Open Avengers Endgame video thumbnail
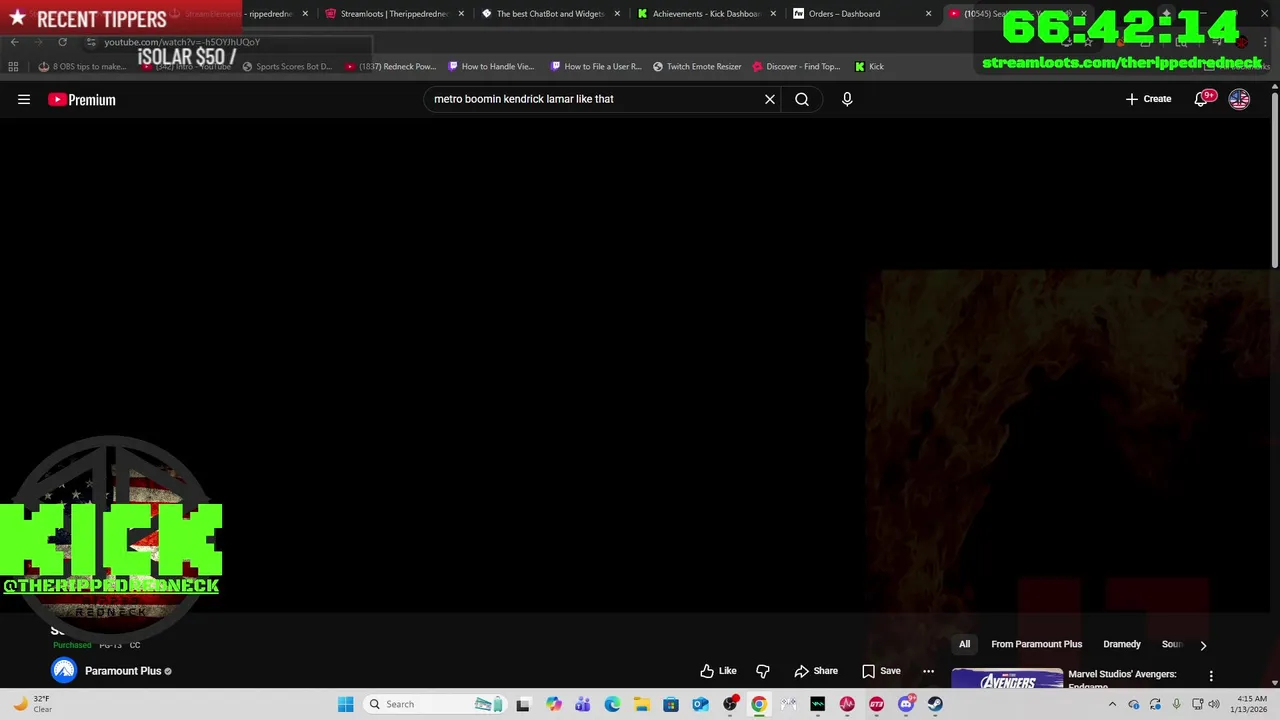This screenshot has height=720, width=1280. (1007, 679)
